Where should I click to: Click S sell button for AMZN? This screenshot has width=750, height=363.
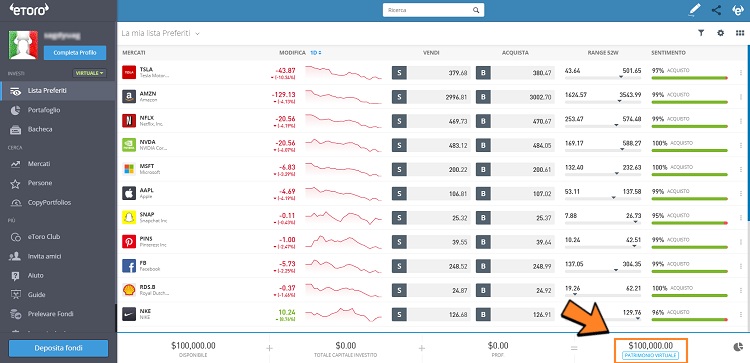point(399,97)
